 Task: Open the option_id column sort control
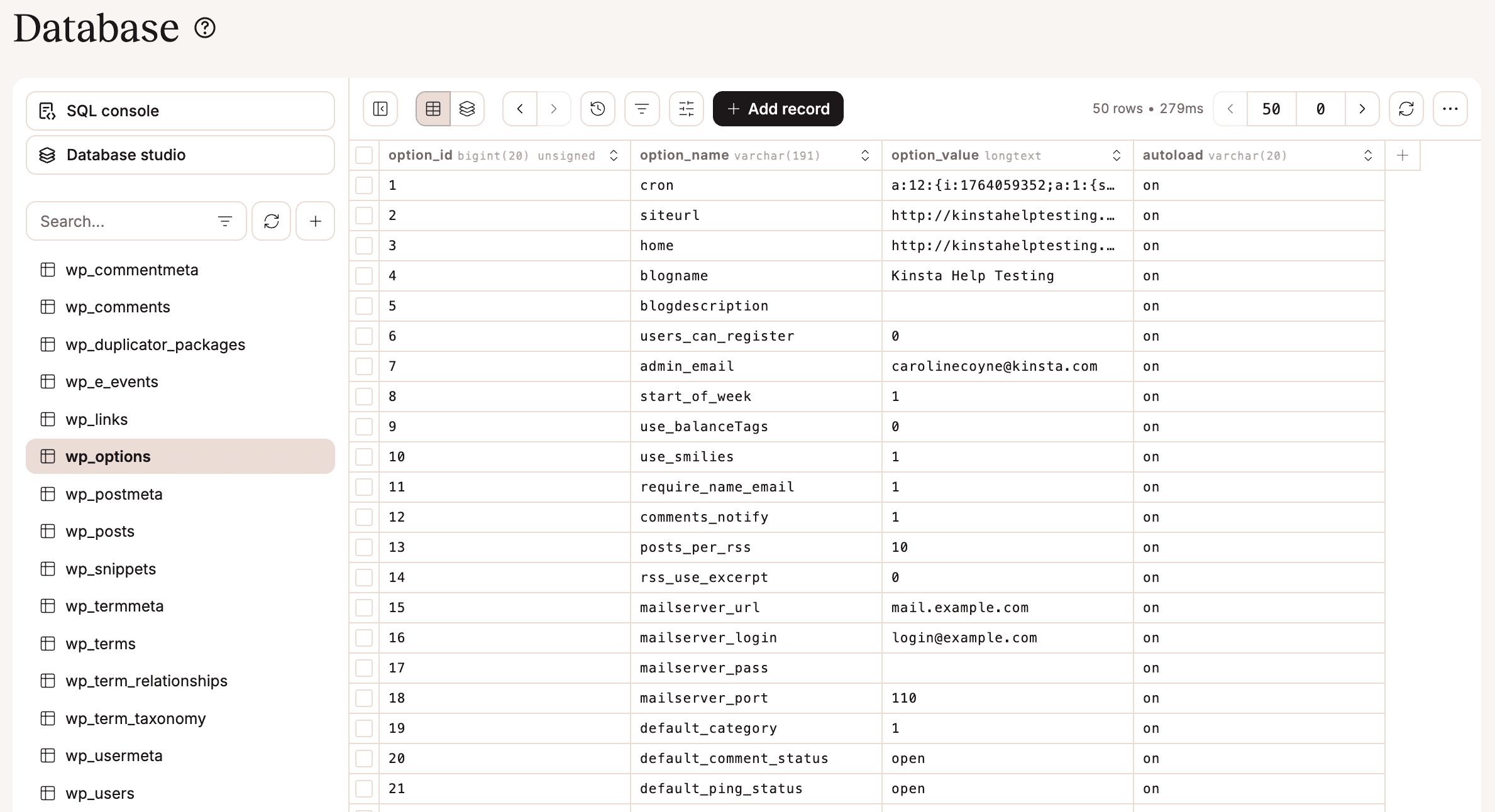point(614,155)
